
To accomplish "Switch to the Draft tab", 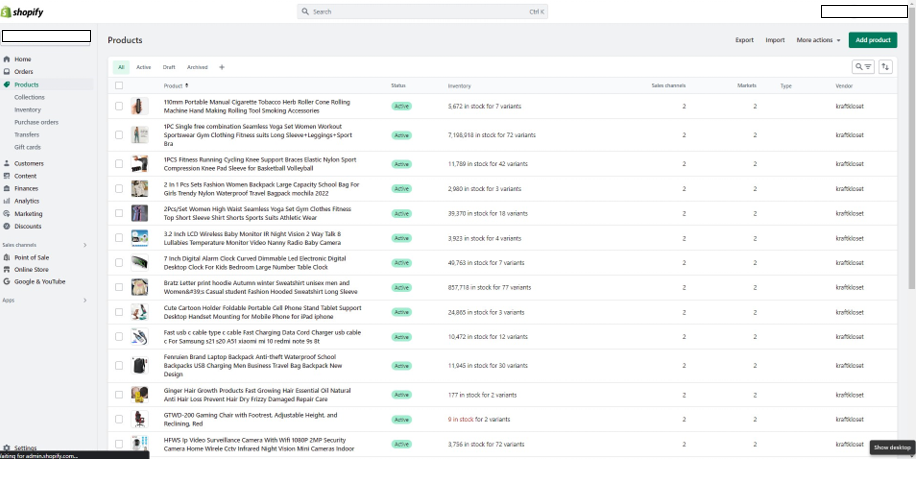I will point(169,67).
